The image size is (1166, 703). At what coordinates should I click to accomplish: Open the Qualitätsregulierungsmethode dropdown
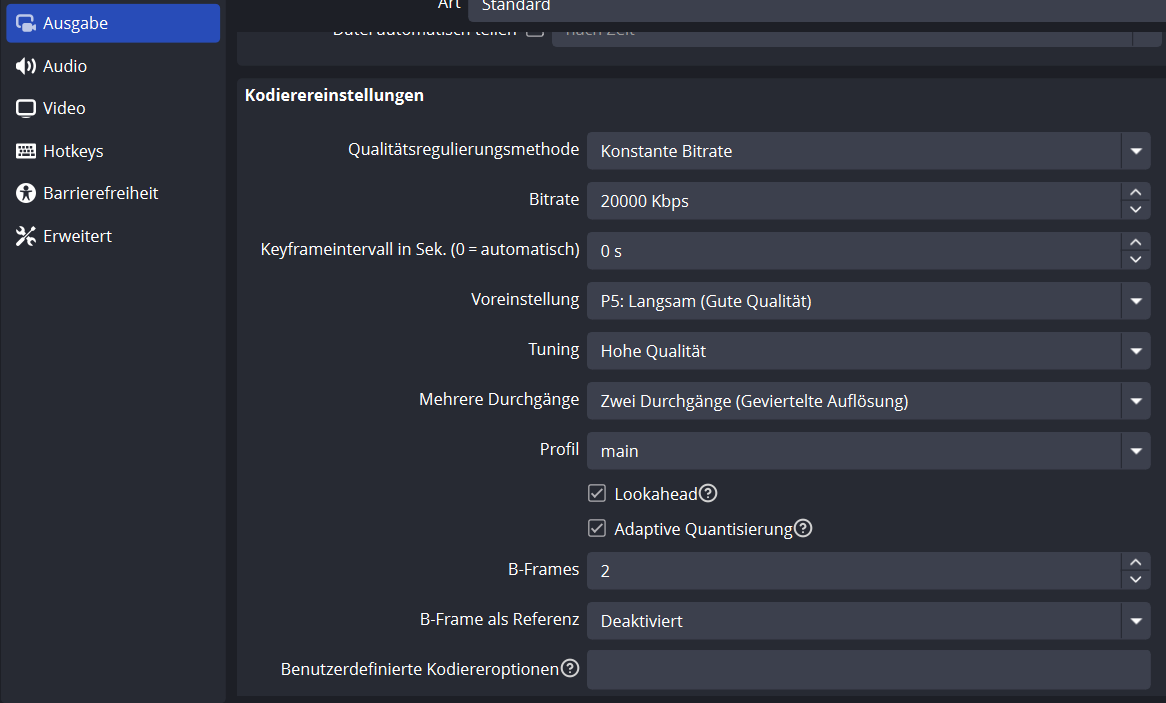coord(869,151)
